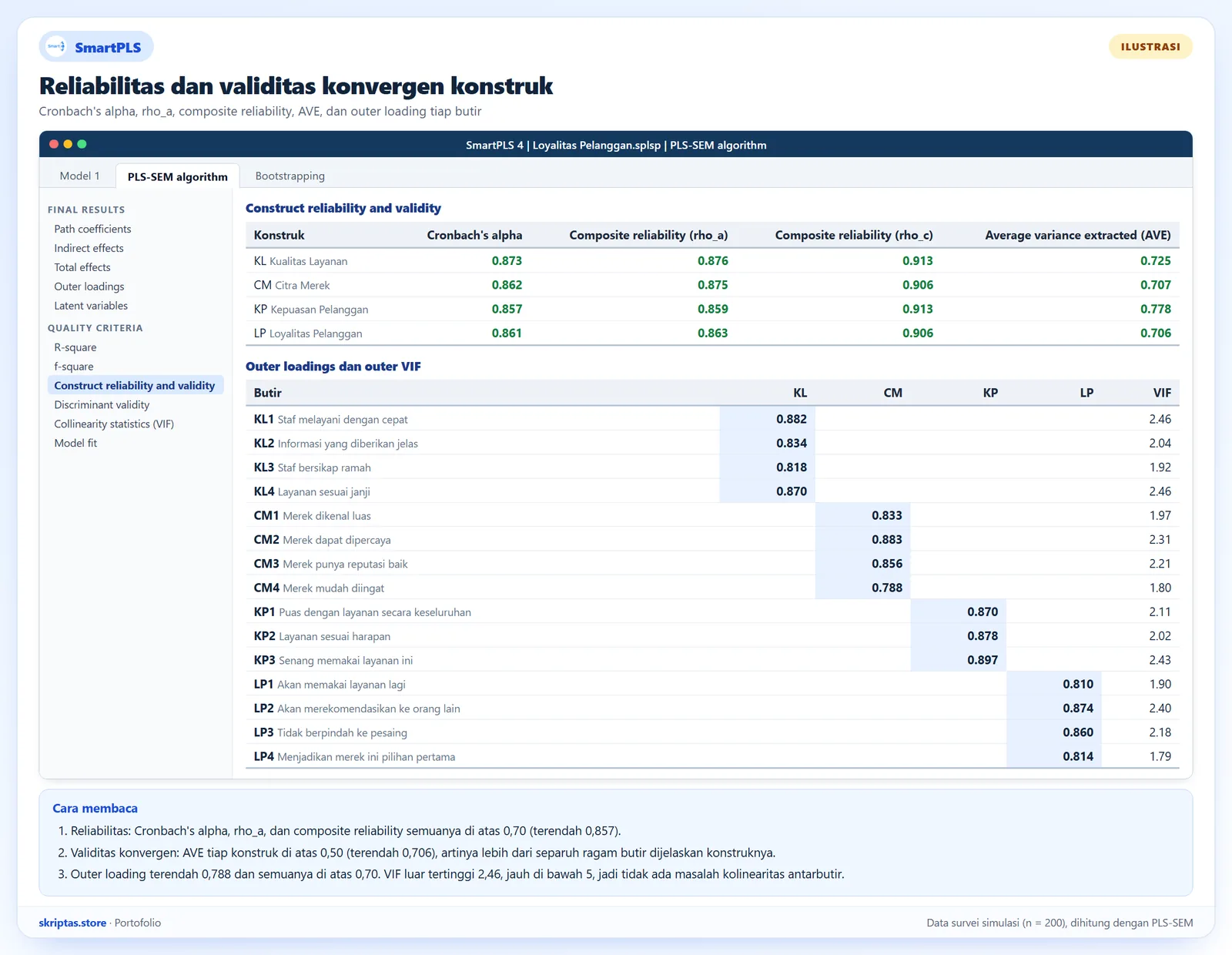Screen dimensions: 1232x955
Task: Click the SmartPLS logo icon
Action: pyautogui.click(x=56, y=47)
